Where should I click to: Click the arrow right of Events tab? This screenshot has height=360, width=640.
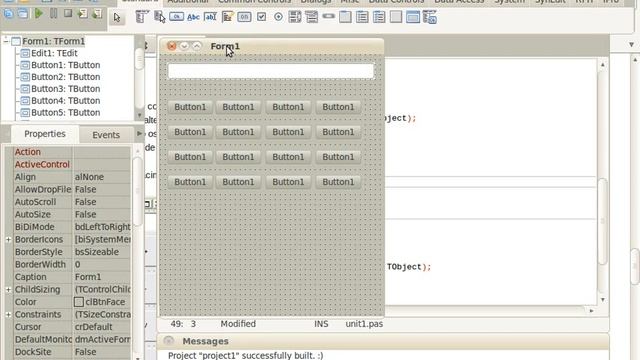pyautogui.click(x=139, y=133)
